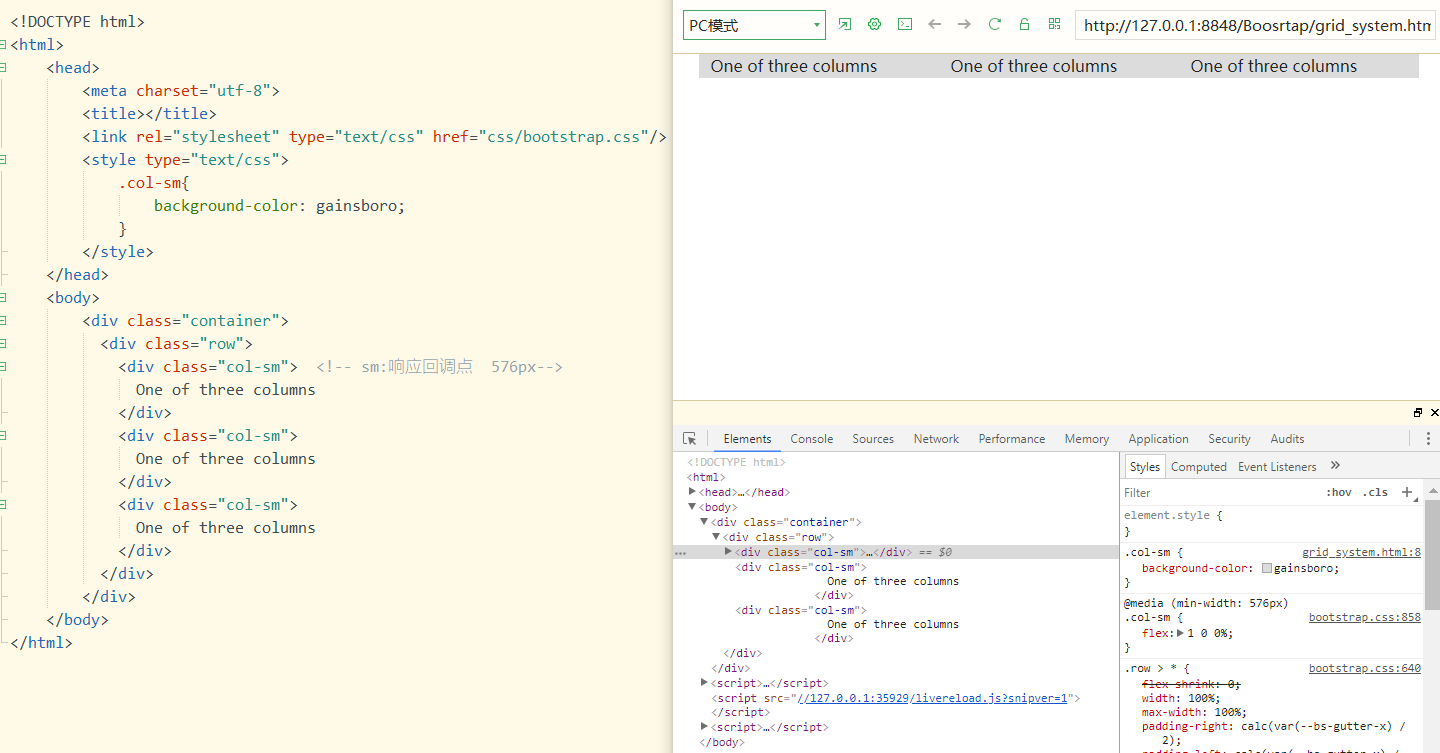1440x753 pixels.
Task: Go forward with the right arrow icon
Action: [x=964, y=25]
